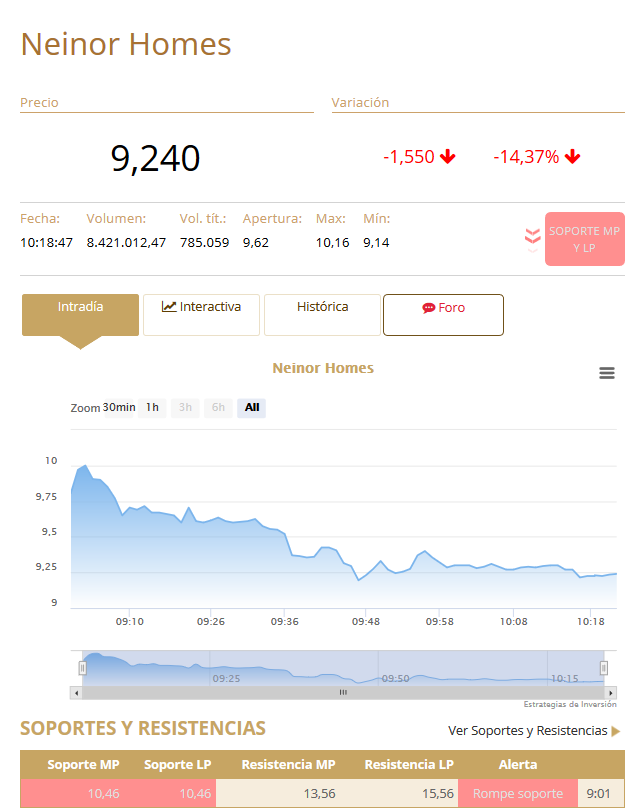Viewport: 639px width, 809px height.
Task: Switch to the Histórica tab
Action: 322,308
